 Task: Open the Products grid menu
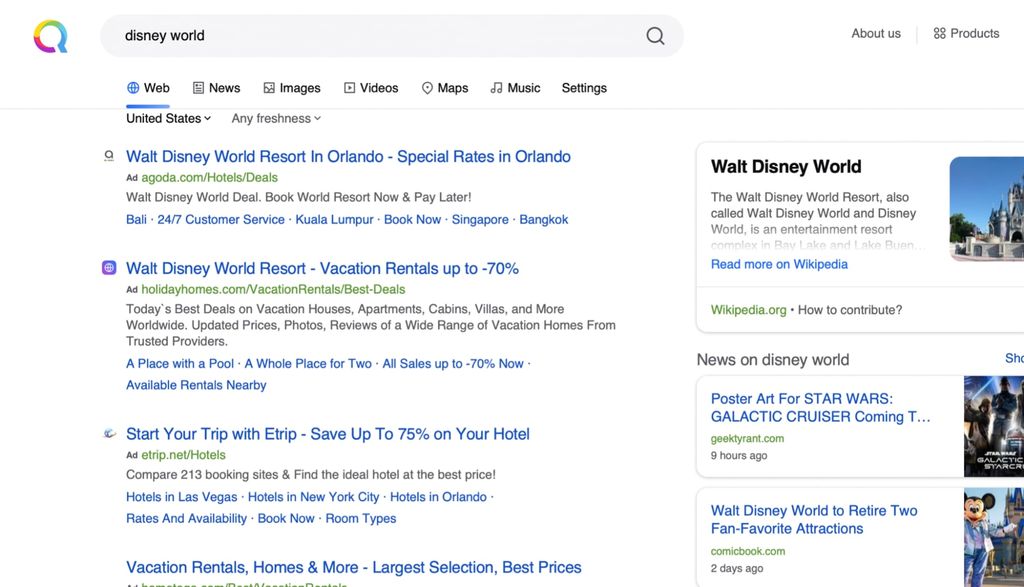pyautogui.click(x=966, y=33)
